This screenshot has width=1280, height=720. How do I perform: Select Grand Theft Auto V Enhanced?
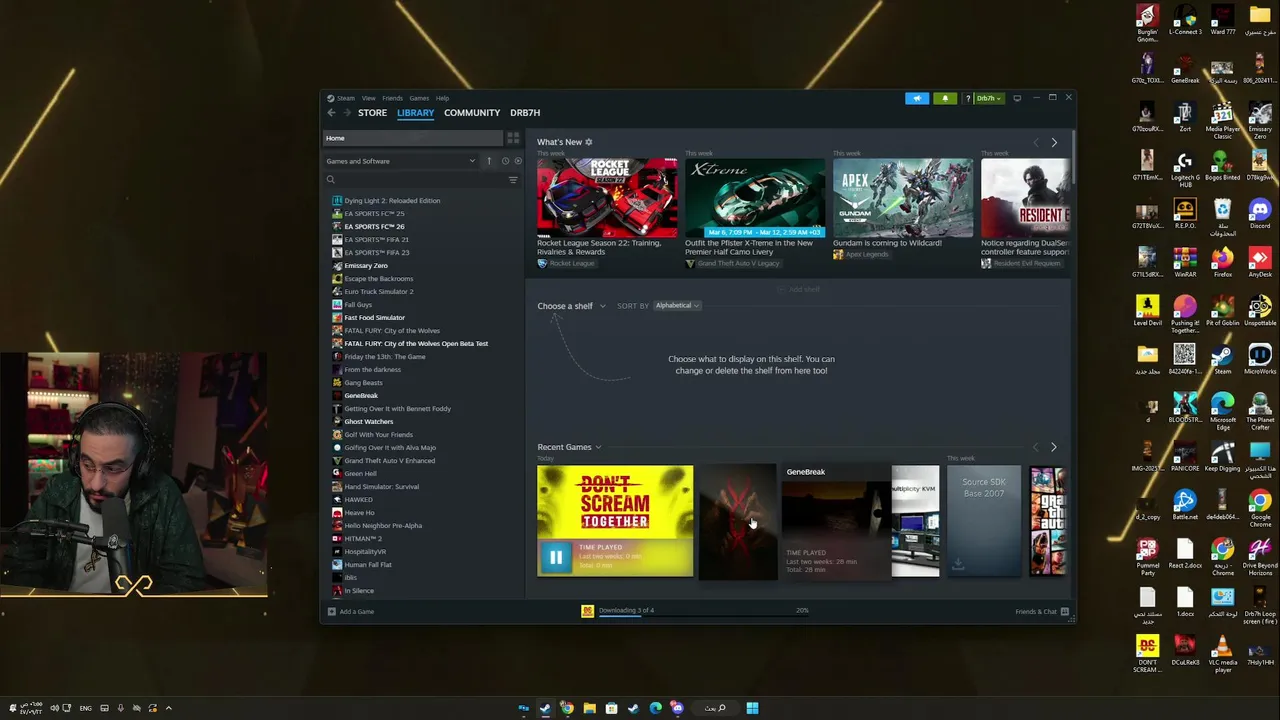389,461
